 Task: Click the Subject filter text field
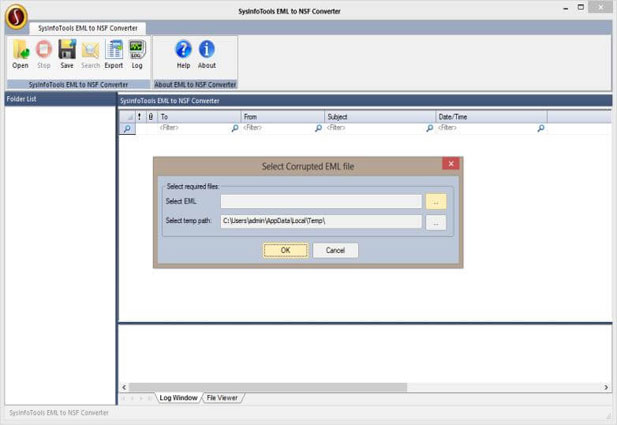pyautogui.click(x=375, y=128)
